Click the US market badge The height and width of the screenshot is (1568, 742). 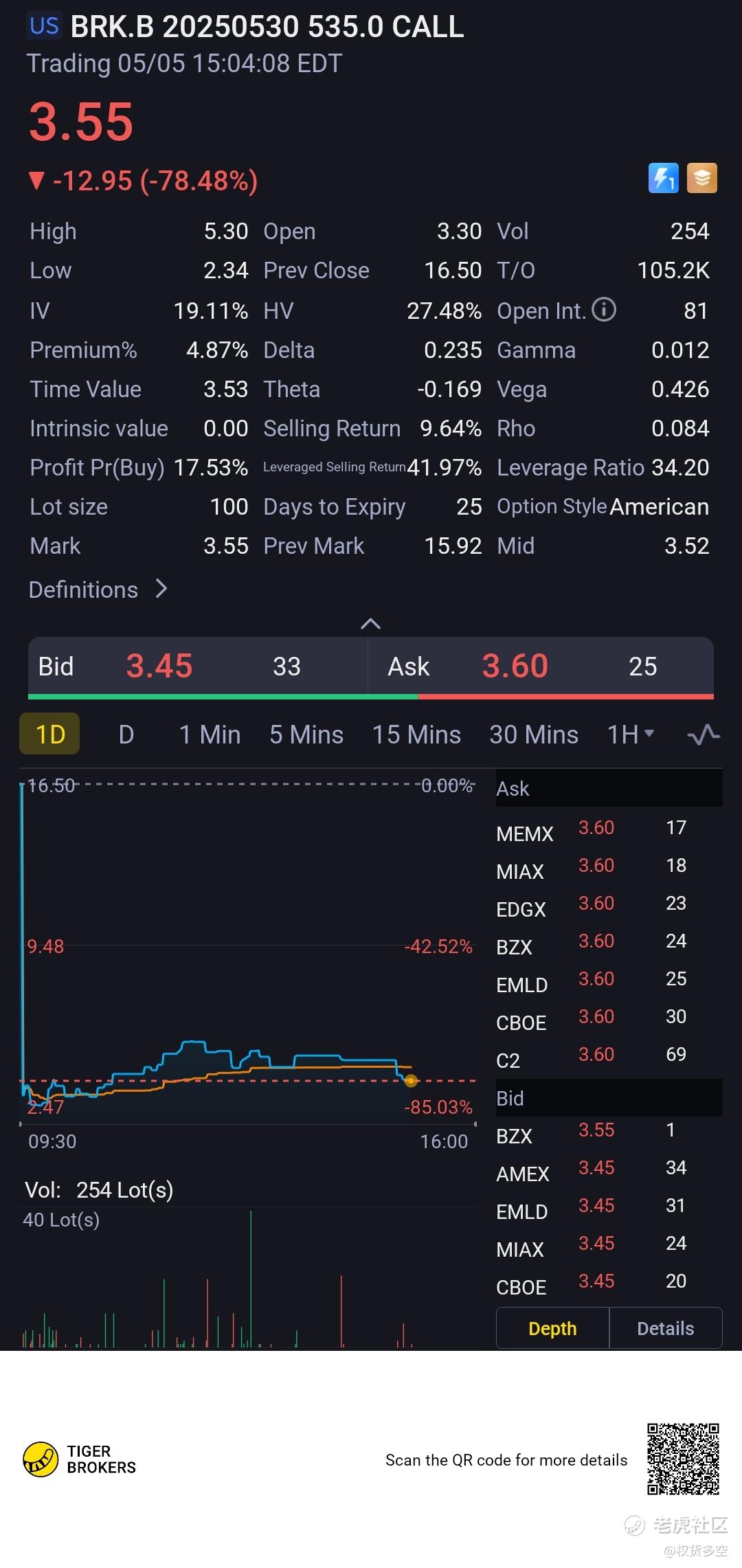tap(45, 26)
